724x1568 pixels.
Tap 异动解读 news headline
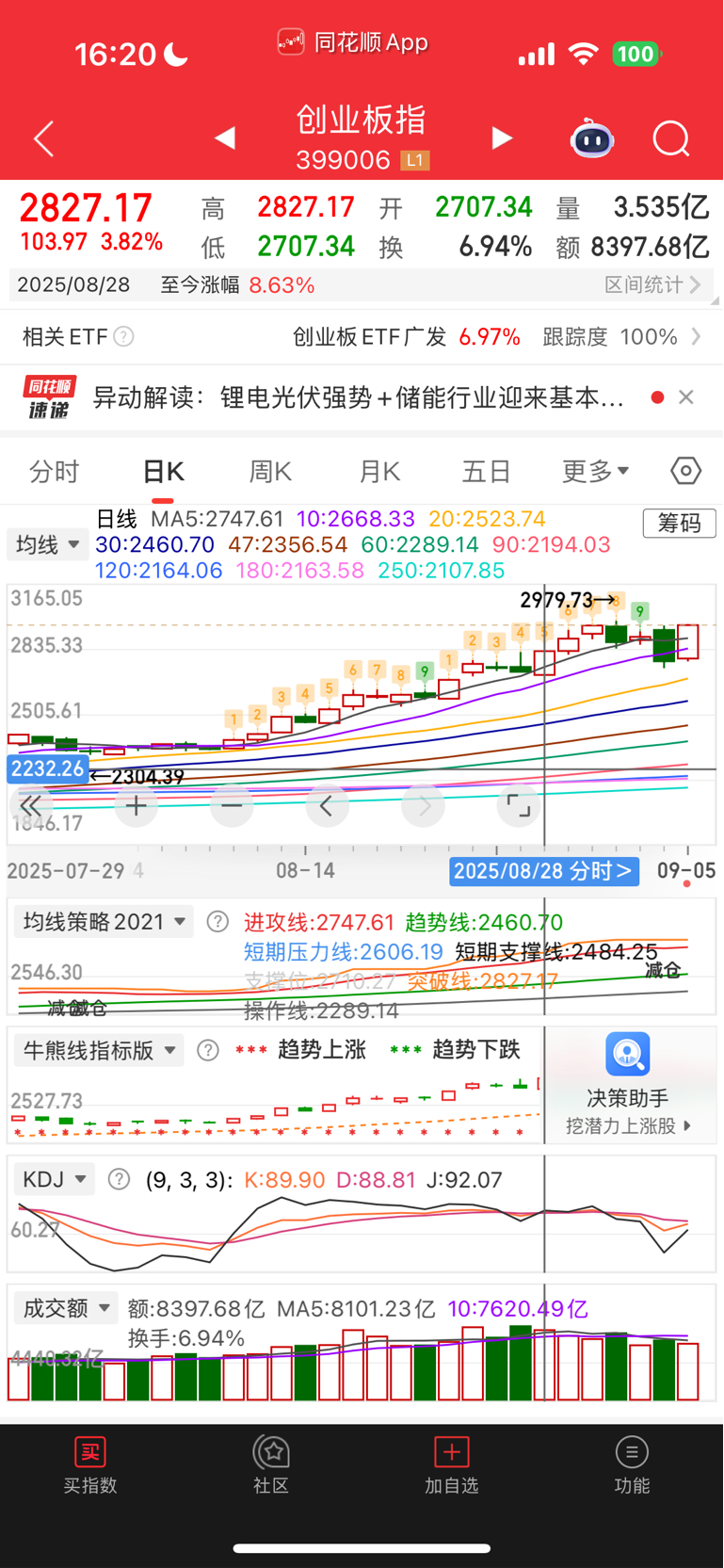(359, 397)
